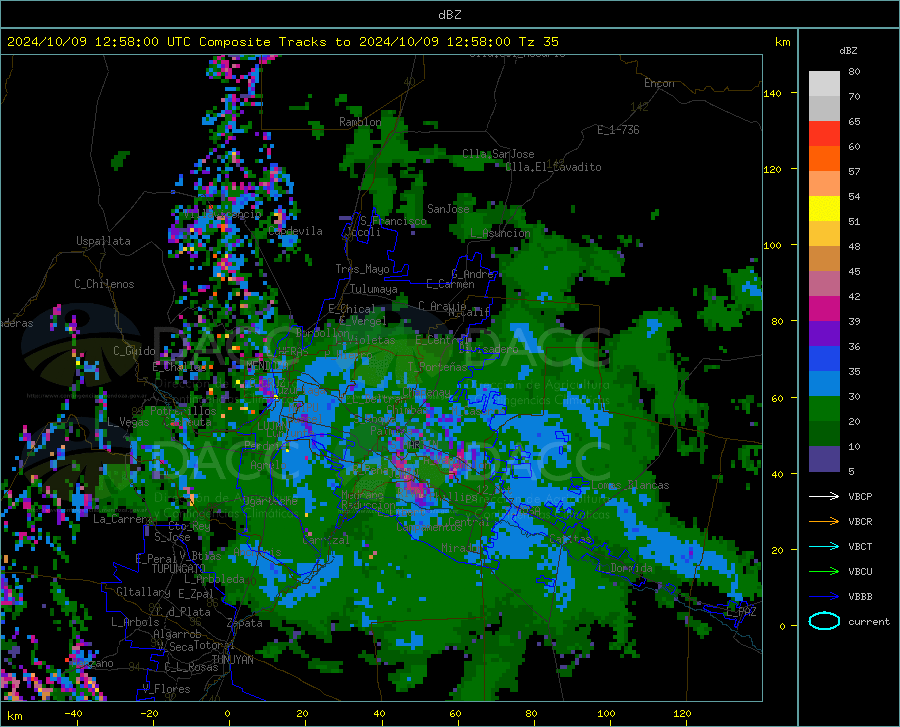The width and height of the screenshot is (900, 727).
Task: Pick the magenta 39-42 dBZ swatch
Action: (x=824, y=309)
